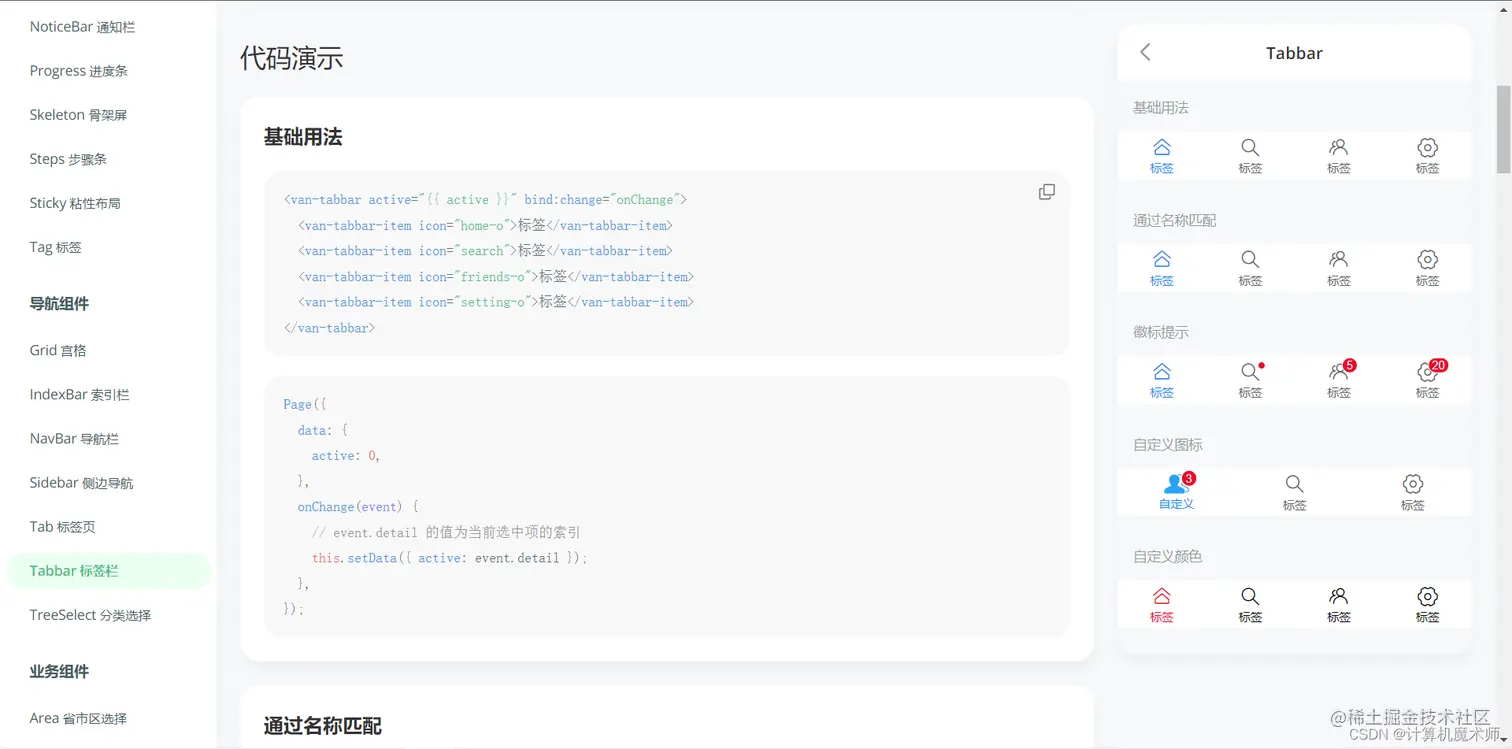Click the page vertical scrollbar thumb
Viewport: 1512px width, 749px height.
pos(1503,129)
